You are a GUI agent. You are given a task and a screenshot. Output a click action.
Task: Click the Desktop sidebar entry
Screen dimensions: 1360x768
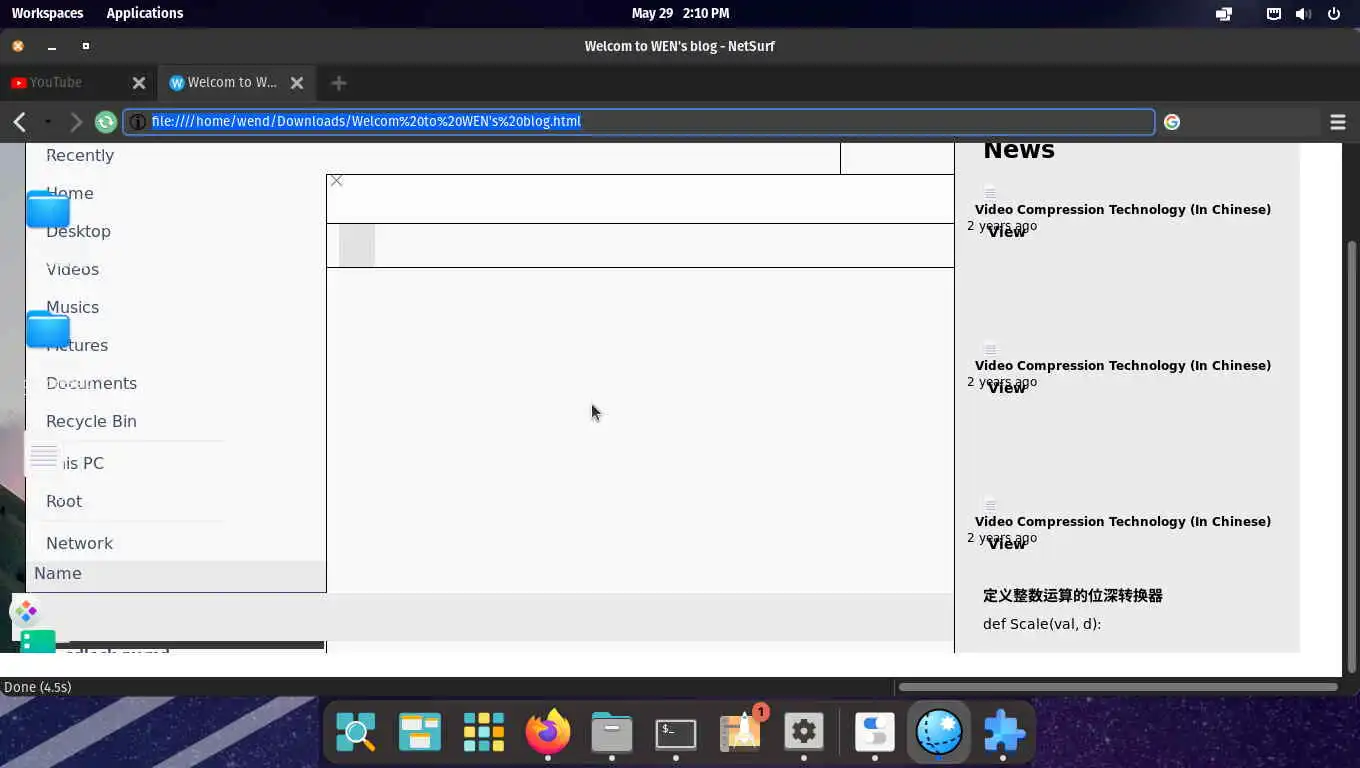coord(78,231)
